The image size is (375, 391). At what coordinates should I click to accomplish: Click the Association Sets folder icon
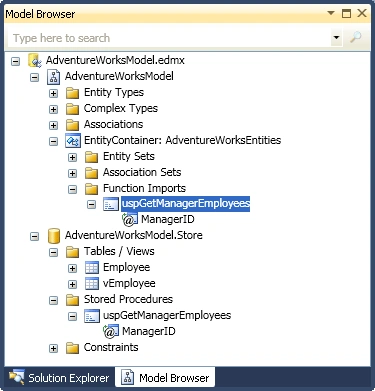(91, 173)
